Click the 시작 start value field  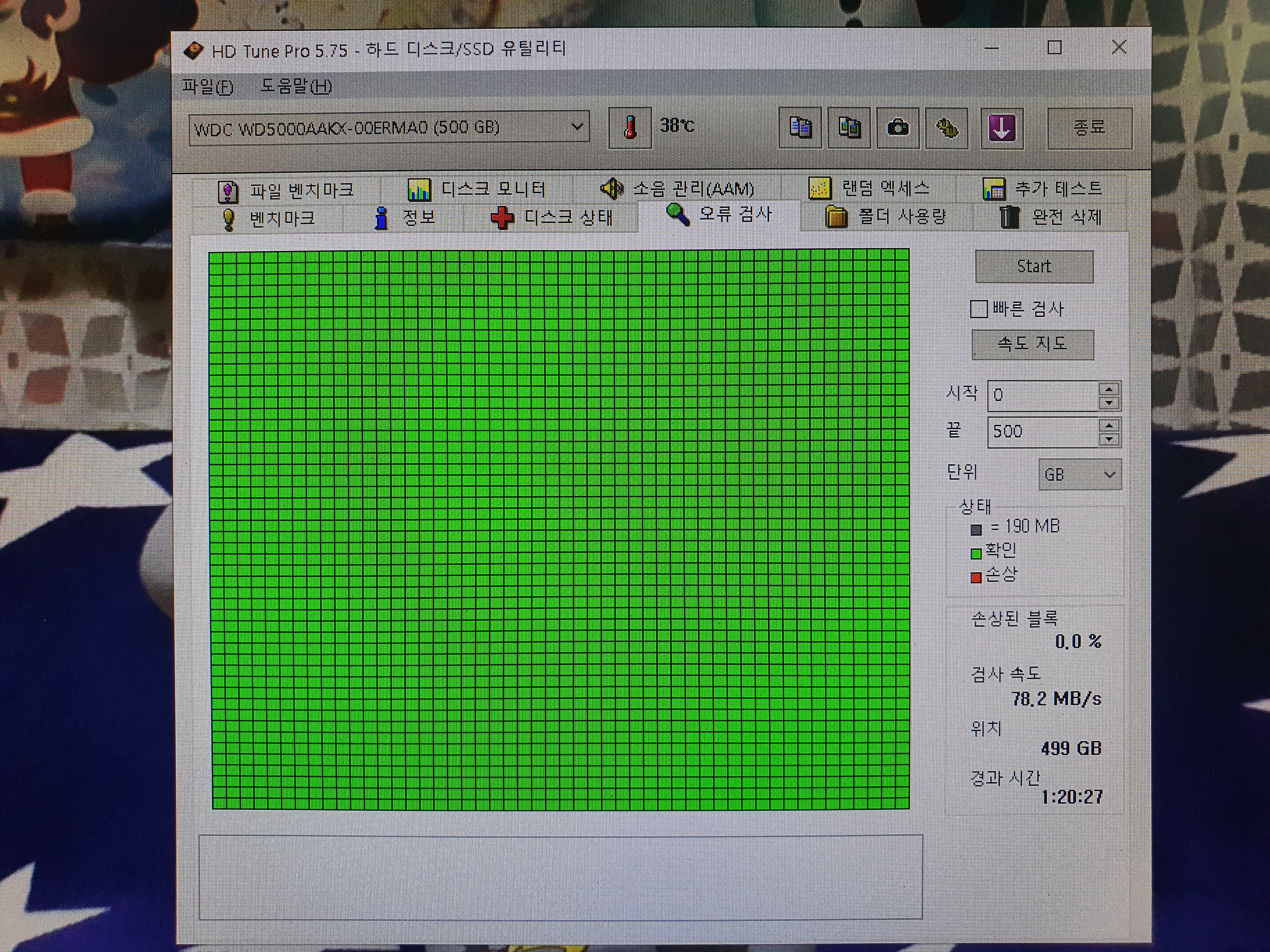pos(1043,395)
